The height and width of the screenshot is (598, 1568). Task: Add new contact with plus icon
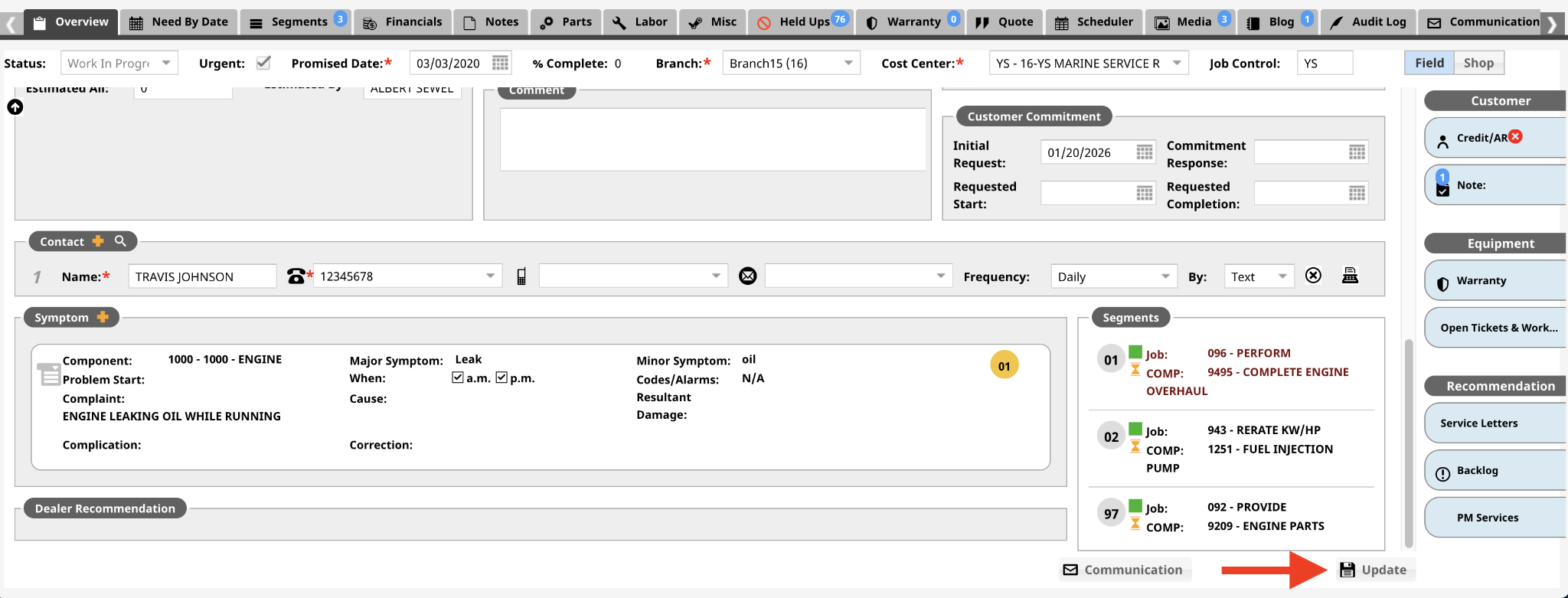point(98,241)
